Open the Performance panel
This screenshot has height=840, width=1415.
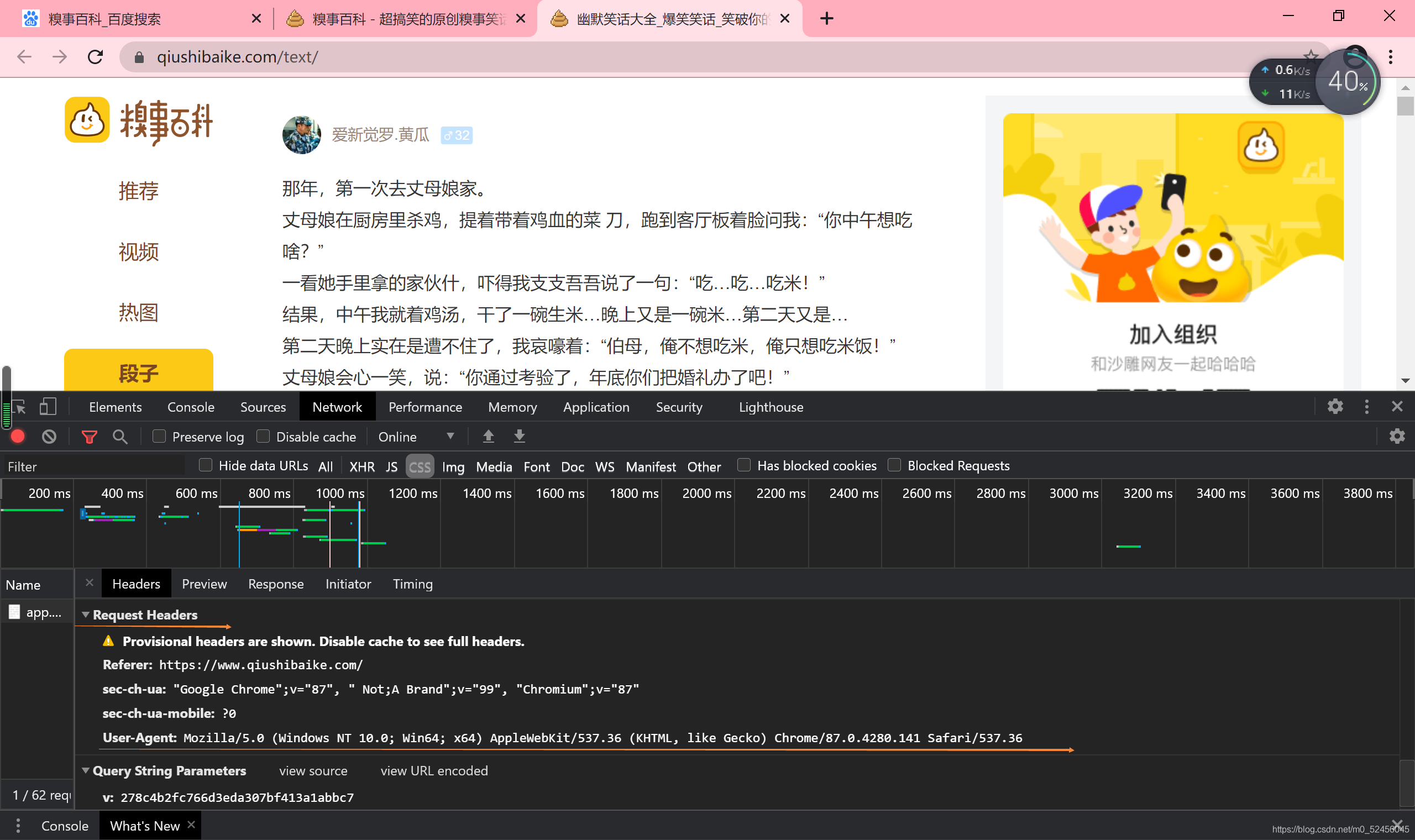click(425, 407)
